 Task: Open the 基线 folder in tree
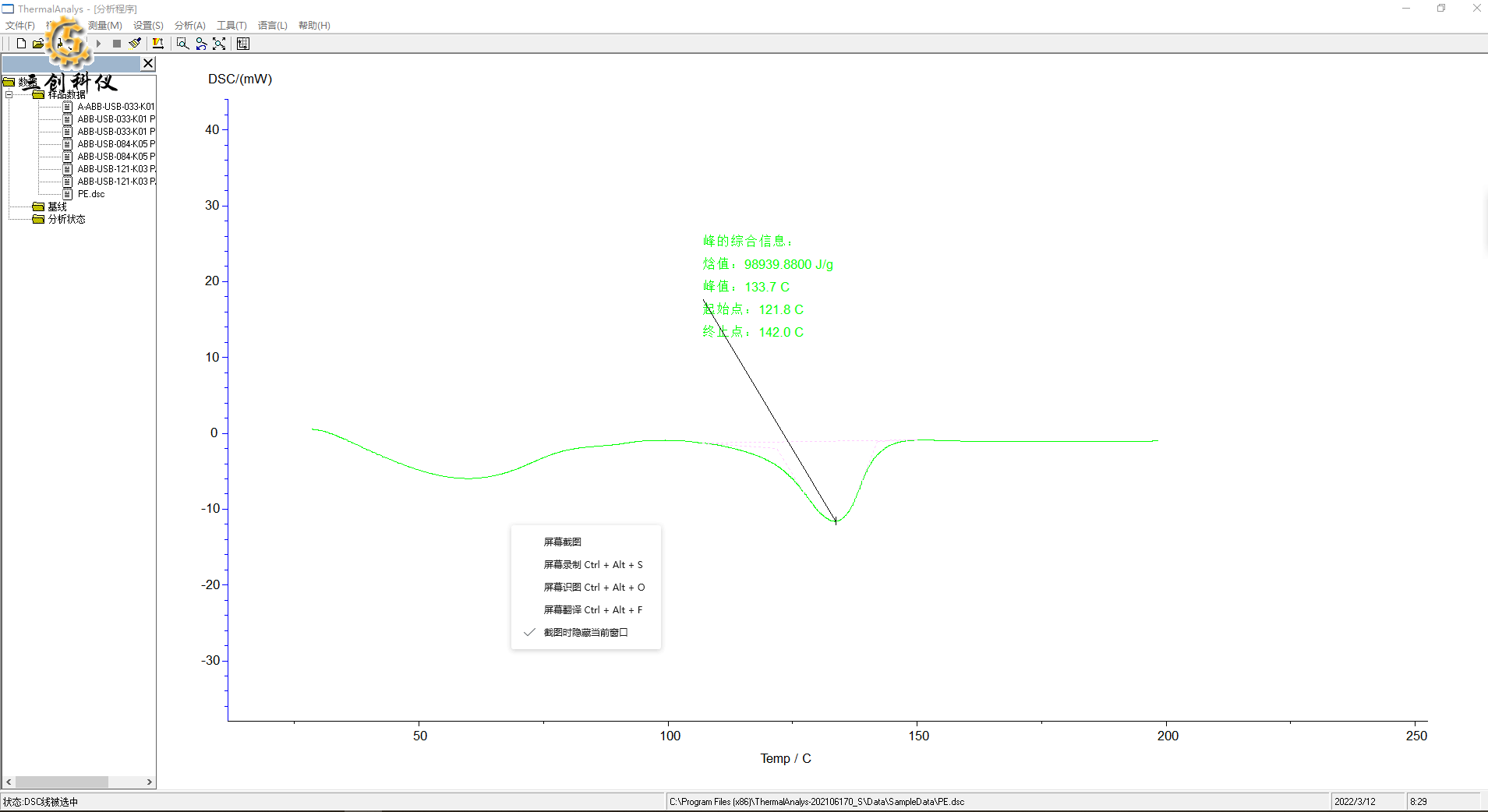[57, 207]
